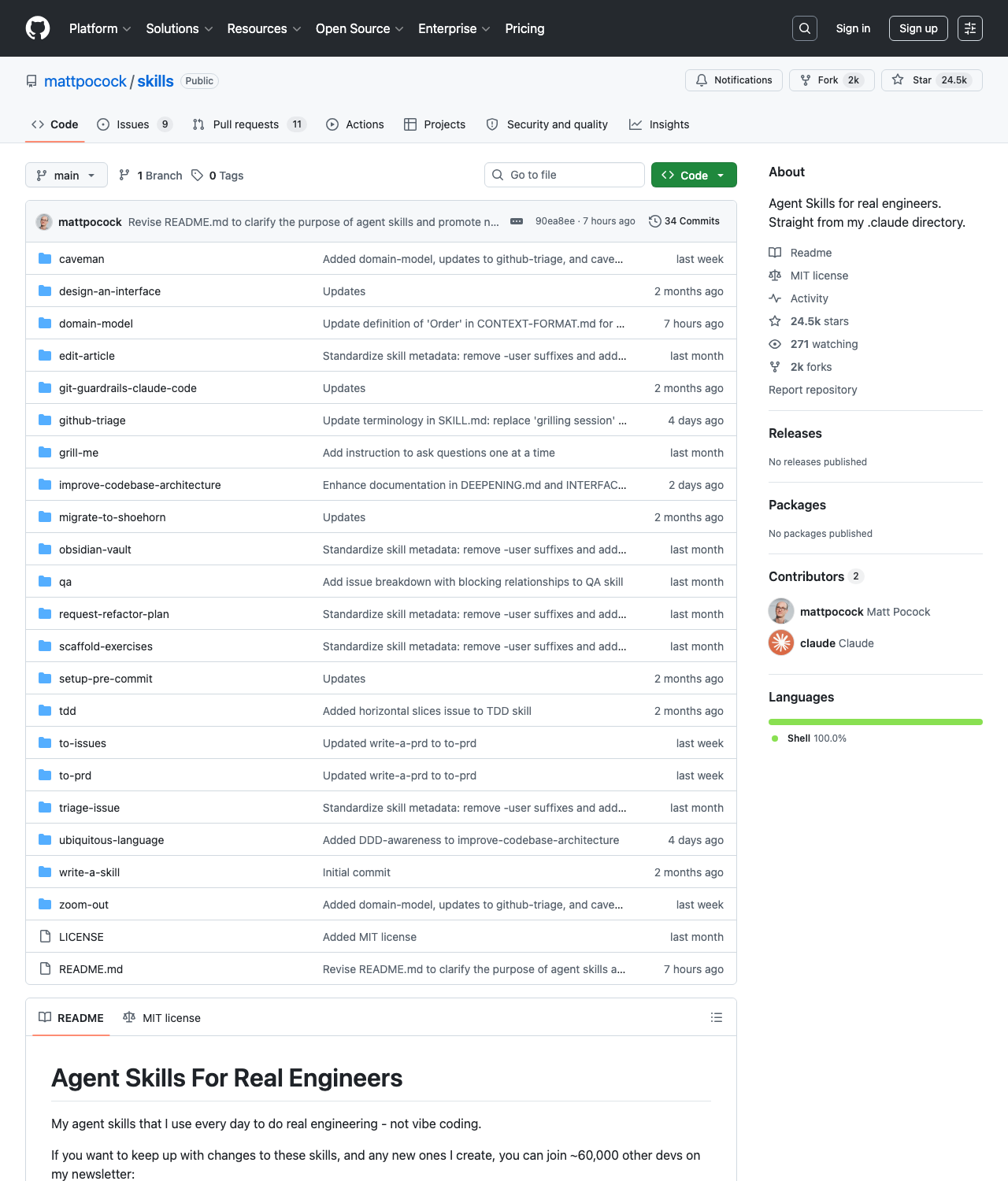
Task: Open Activity link in About sidebar
Action: click(799, 298)
